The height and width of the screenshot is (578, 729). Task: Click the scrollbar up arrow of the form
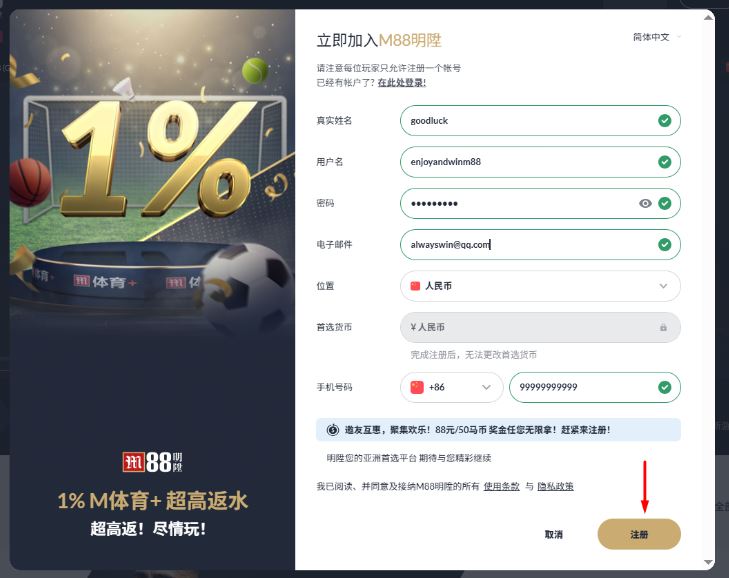pyautogui.click(x=708, y=18)
